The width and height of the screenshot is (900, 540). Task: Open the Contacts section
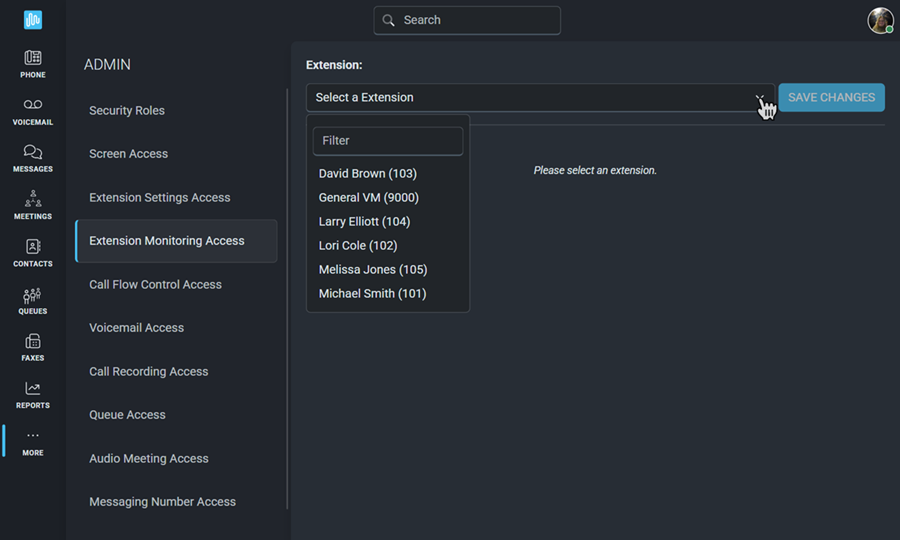(33, 253)
